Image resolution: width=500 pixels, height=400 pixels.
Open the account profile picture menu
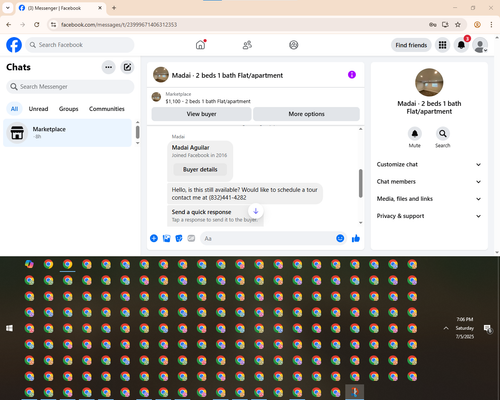tap(480, 45)
